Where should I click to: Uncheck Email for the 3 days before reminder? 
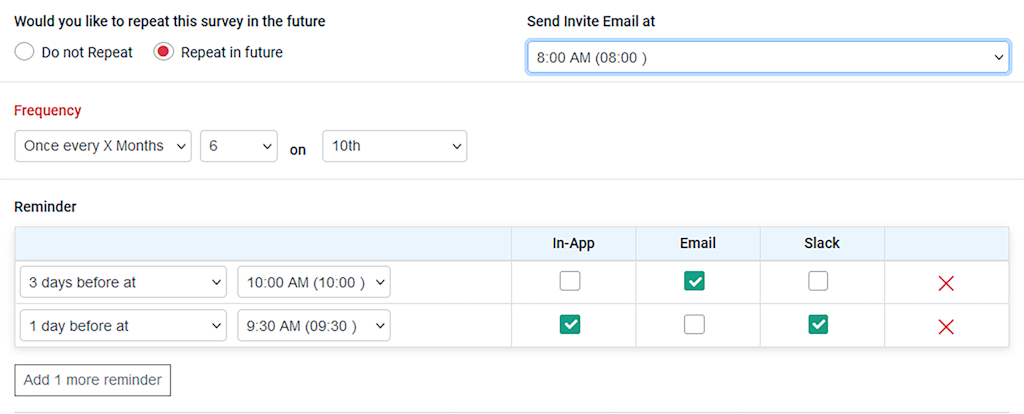pos(694,281)
